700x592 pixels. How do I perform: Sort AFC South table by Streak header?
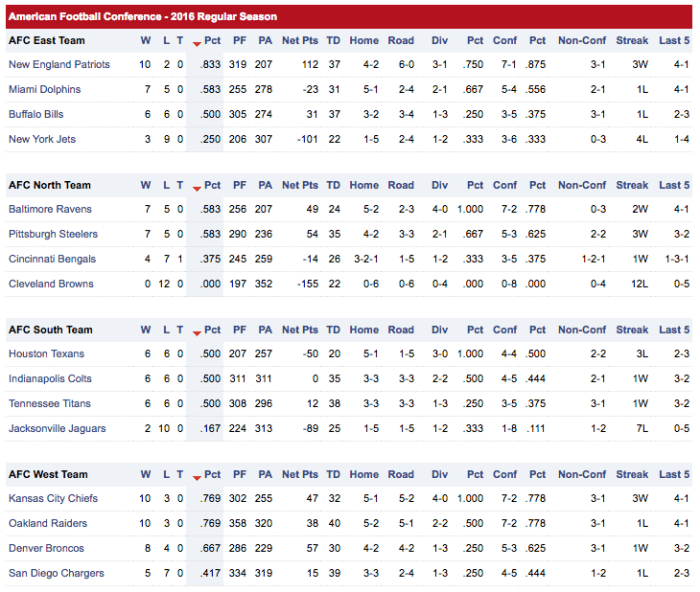pyautogui.click(x=632, y=330)
